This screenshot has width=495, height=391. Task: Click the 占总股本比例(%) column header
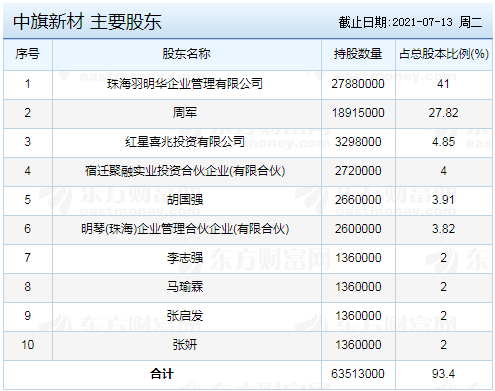tap(444, 54)
